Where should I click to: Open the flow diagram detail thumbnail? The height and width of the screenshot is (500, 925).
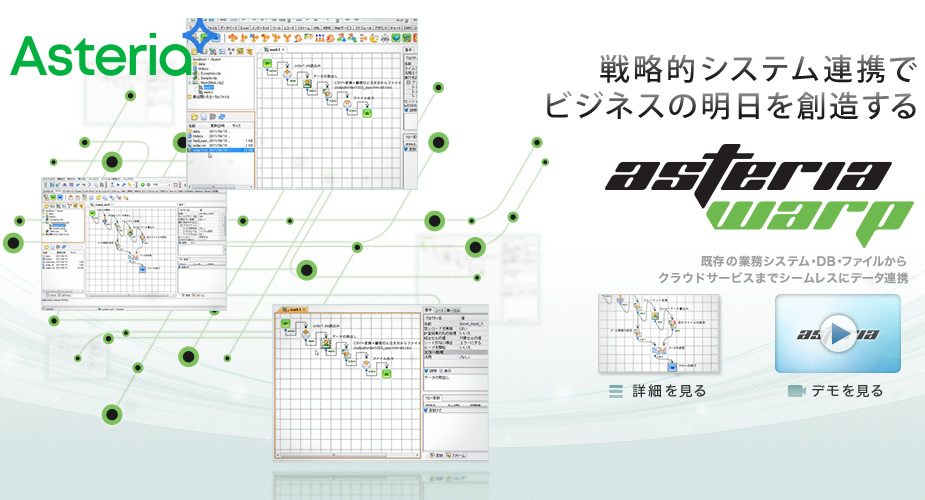pos(659,333)
